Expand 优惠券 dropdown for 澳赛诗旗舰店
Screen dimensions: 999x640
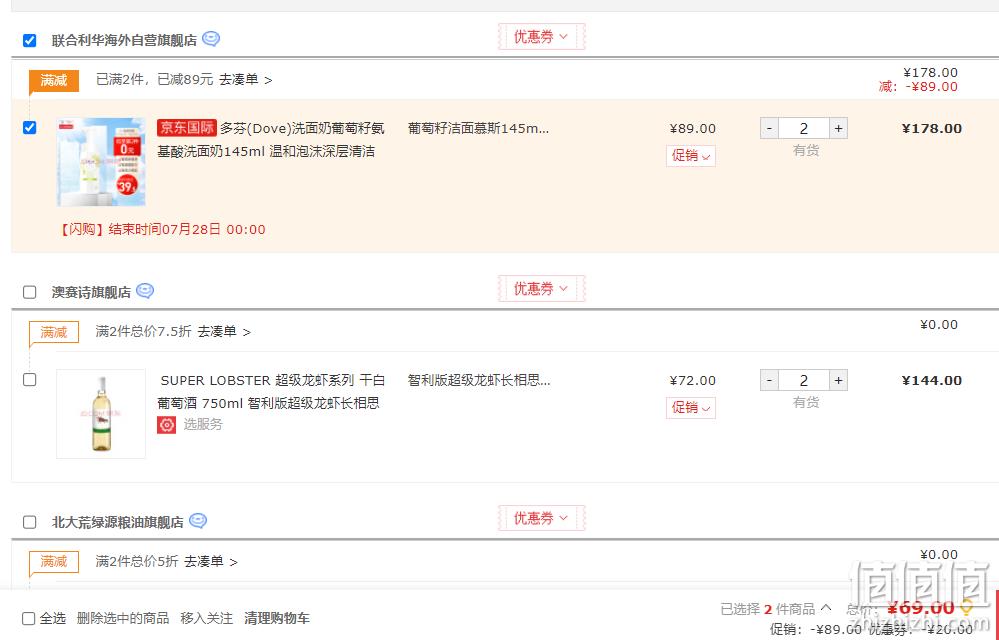pyautogui.click(x=541, y=288)
